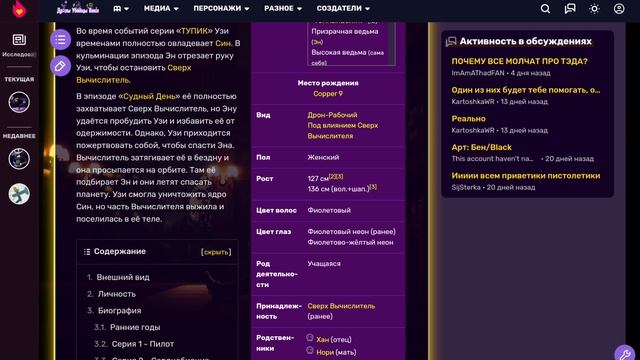Expand the home icon dropdown in navigation
Viewport: 640px width, 360px height.
point(121,9)
